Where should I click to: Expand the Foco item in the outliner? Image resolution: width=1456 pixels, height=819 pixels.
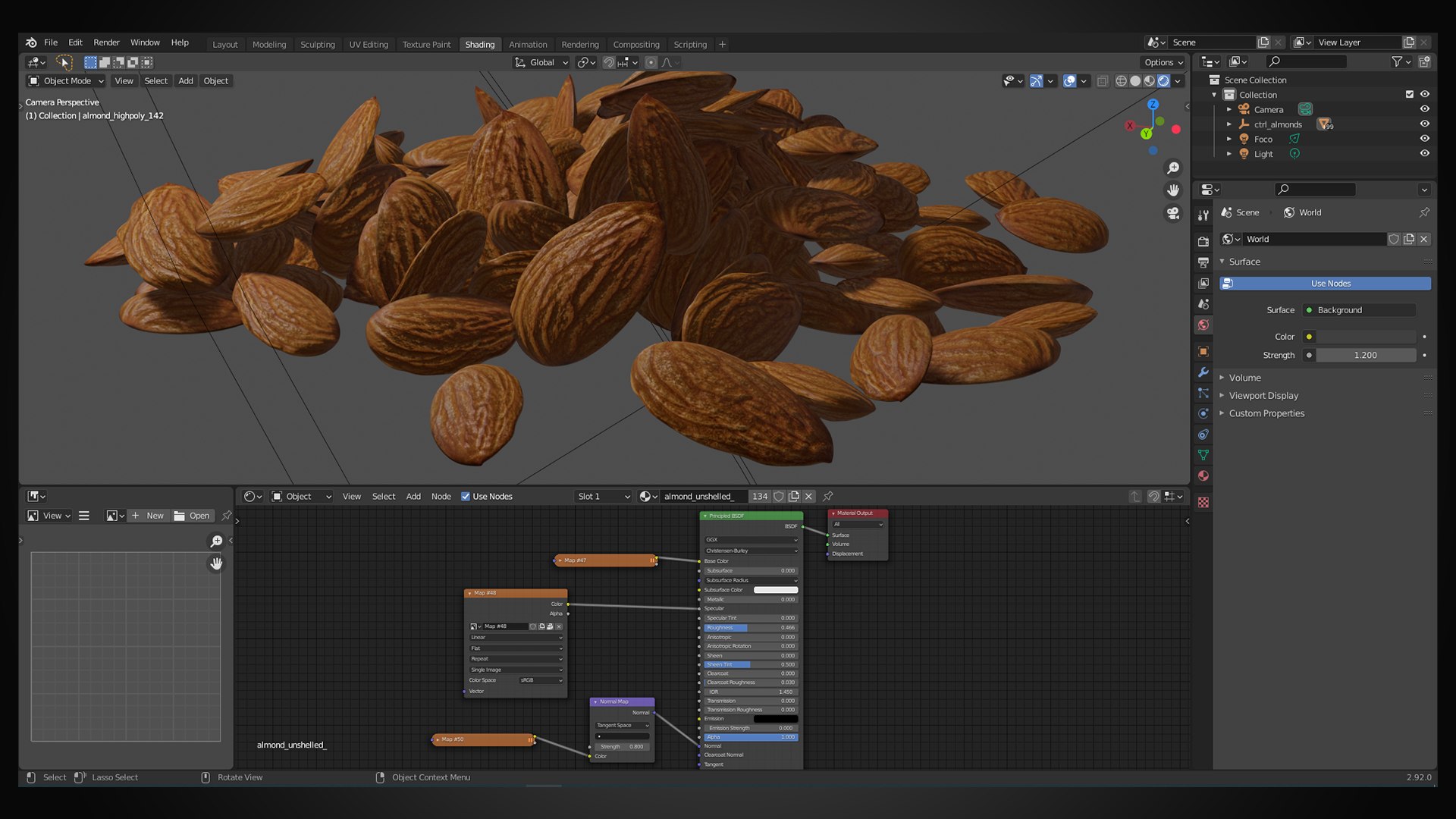point(1229,140)
